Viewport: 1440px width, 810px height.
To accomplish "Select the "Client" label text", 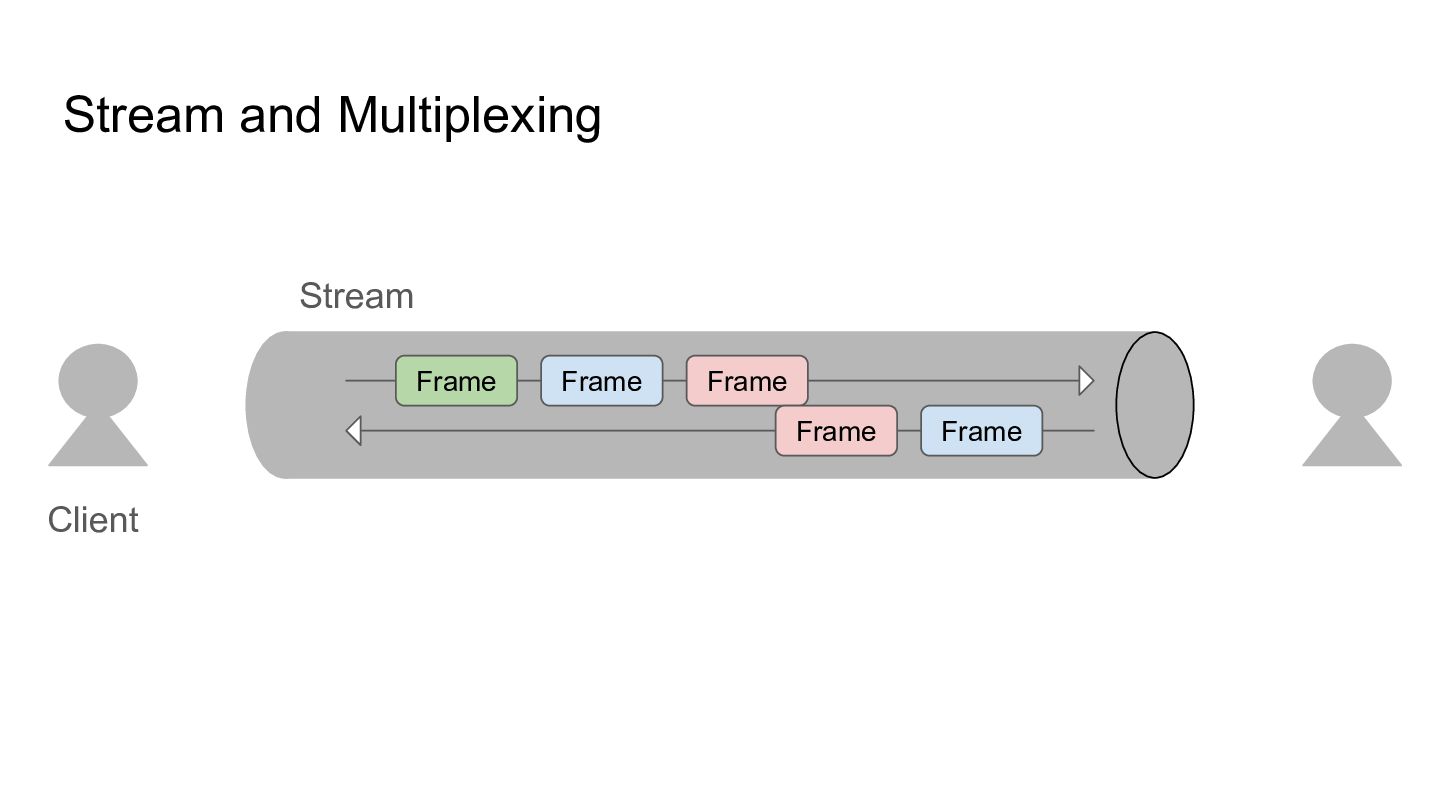I will point(93,520).
